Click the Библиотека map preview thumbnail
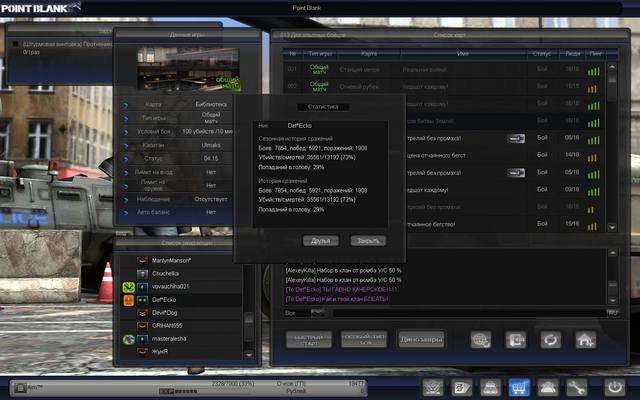640x400 pixels. pyautogui.click(x=188, y=69)
